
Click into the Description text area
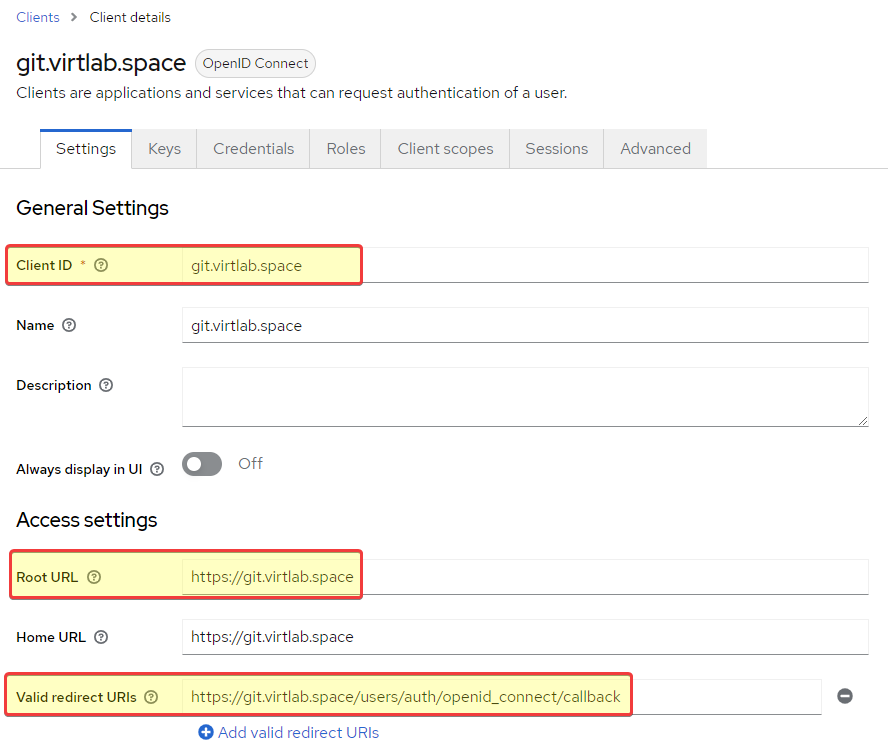tap(525, 396)
